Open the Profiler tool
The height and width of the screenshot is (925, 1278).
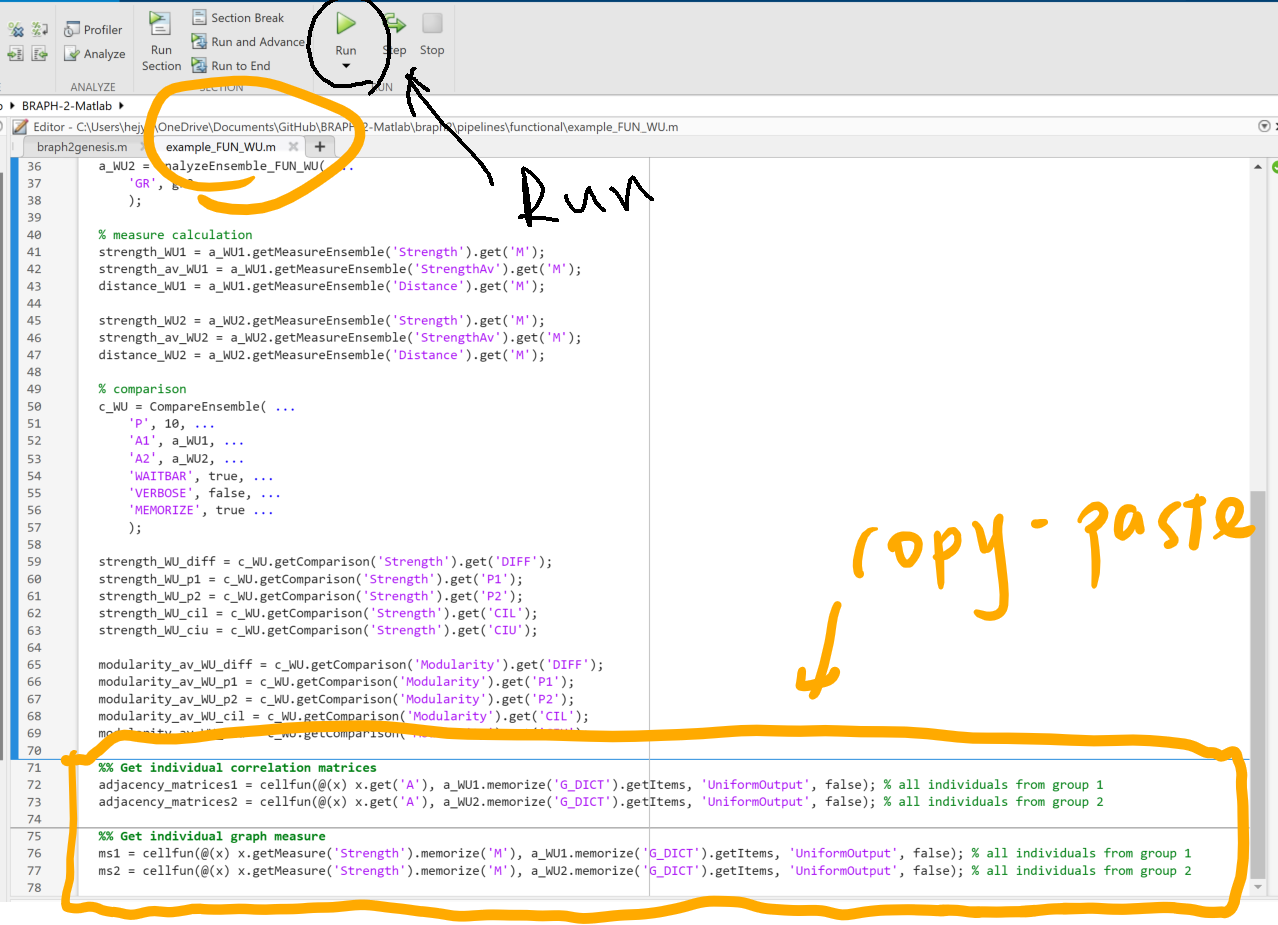(x=93, y=30)
